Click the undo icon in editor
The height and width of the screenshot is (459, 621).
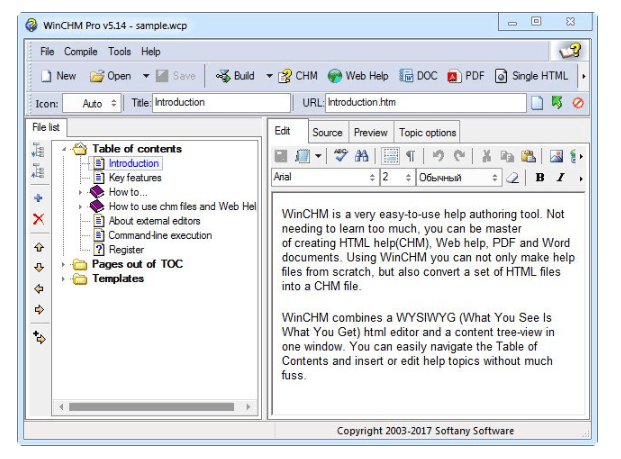pos(438,156)
